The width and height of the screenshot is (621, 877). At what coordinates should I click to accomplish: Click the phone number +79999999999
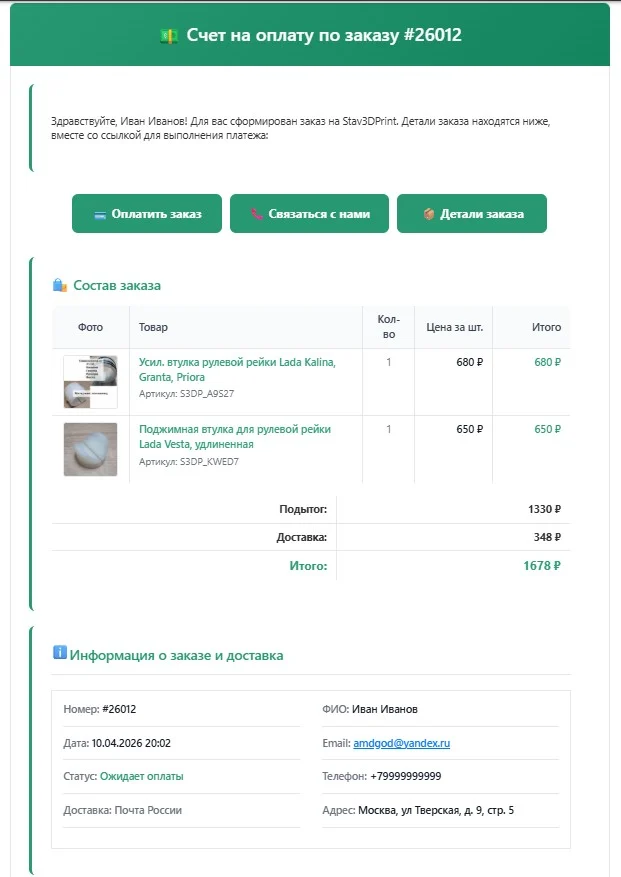coord(406,776)
